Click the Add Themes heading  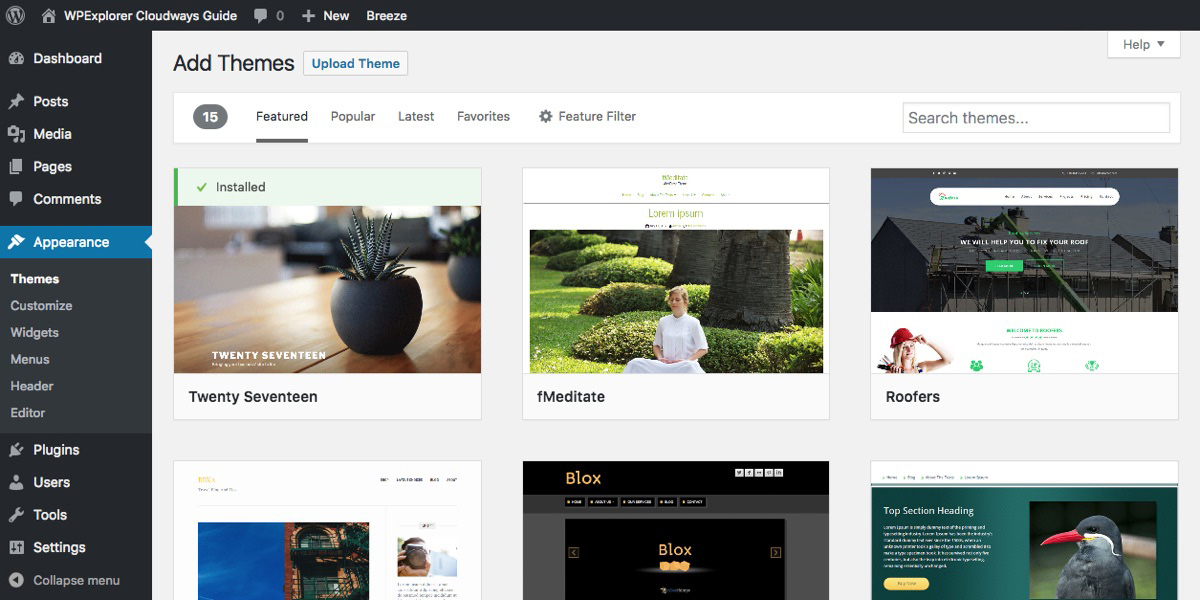[234, 63]
